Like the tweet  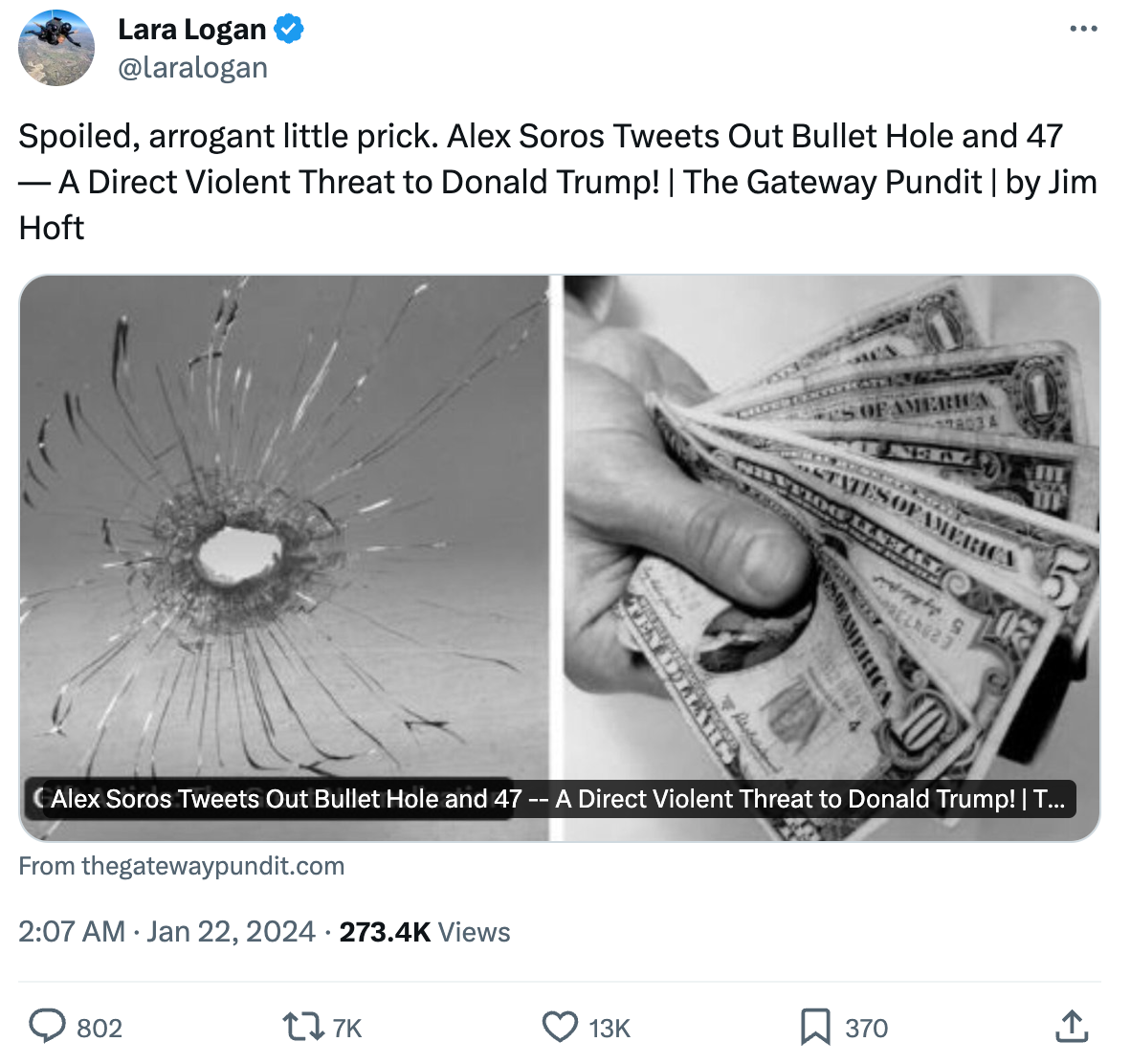tap(559, 1027)
